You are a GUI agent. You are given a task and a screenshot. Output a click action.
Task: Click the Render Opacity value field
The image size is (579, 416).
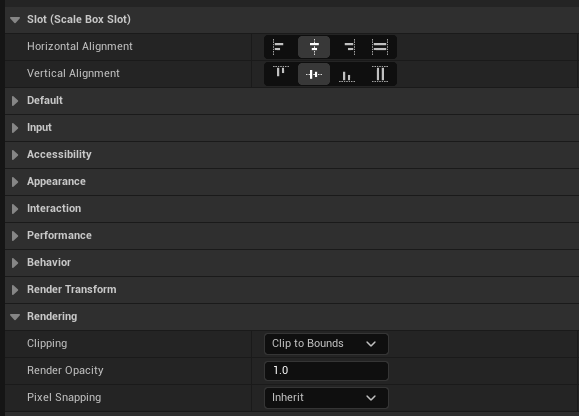(x=326, y=371)
